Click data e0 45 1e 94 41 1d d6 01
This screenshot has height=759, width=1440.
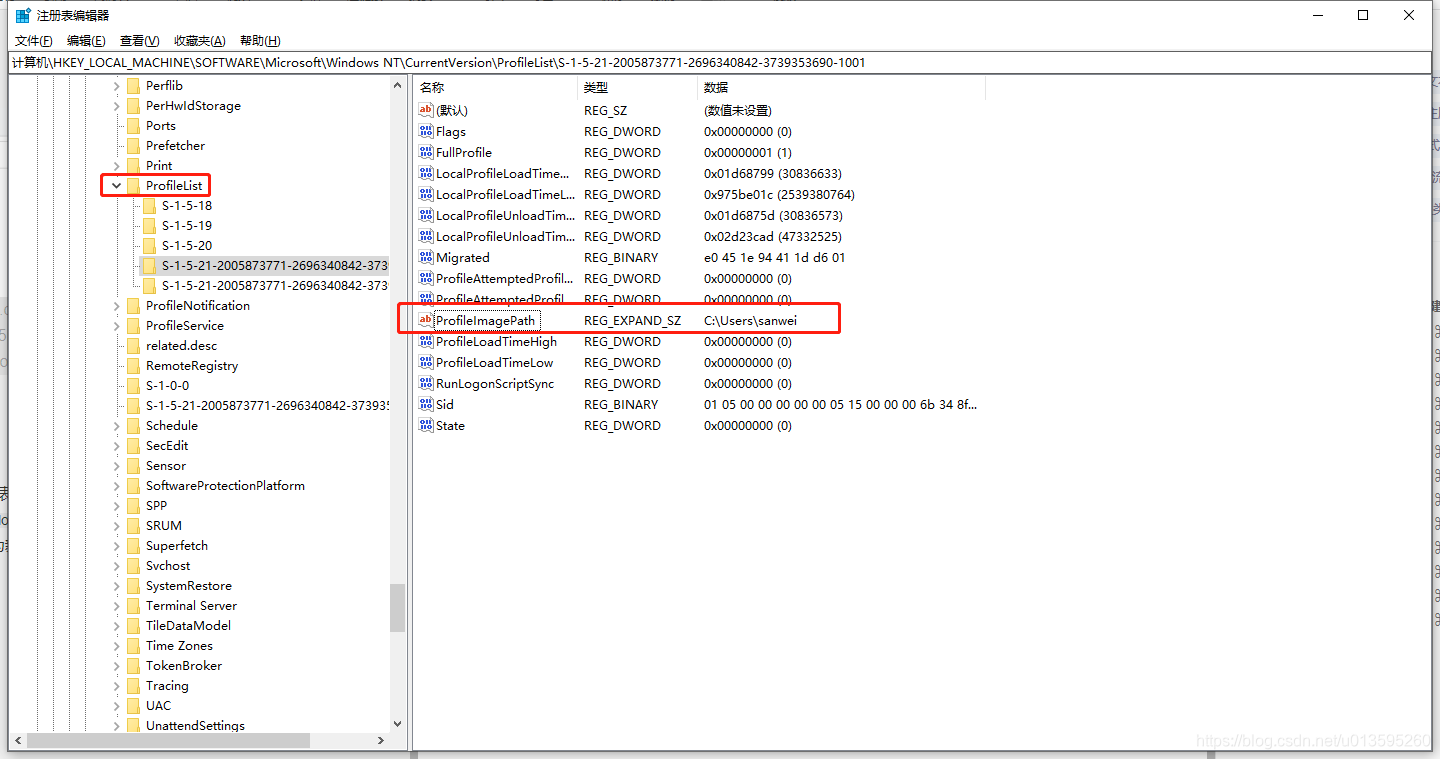pyautogui.click(x=774, y=257)
